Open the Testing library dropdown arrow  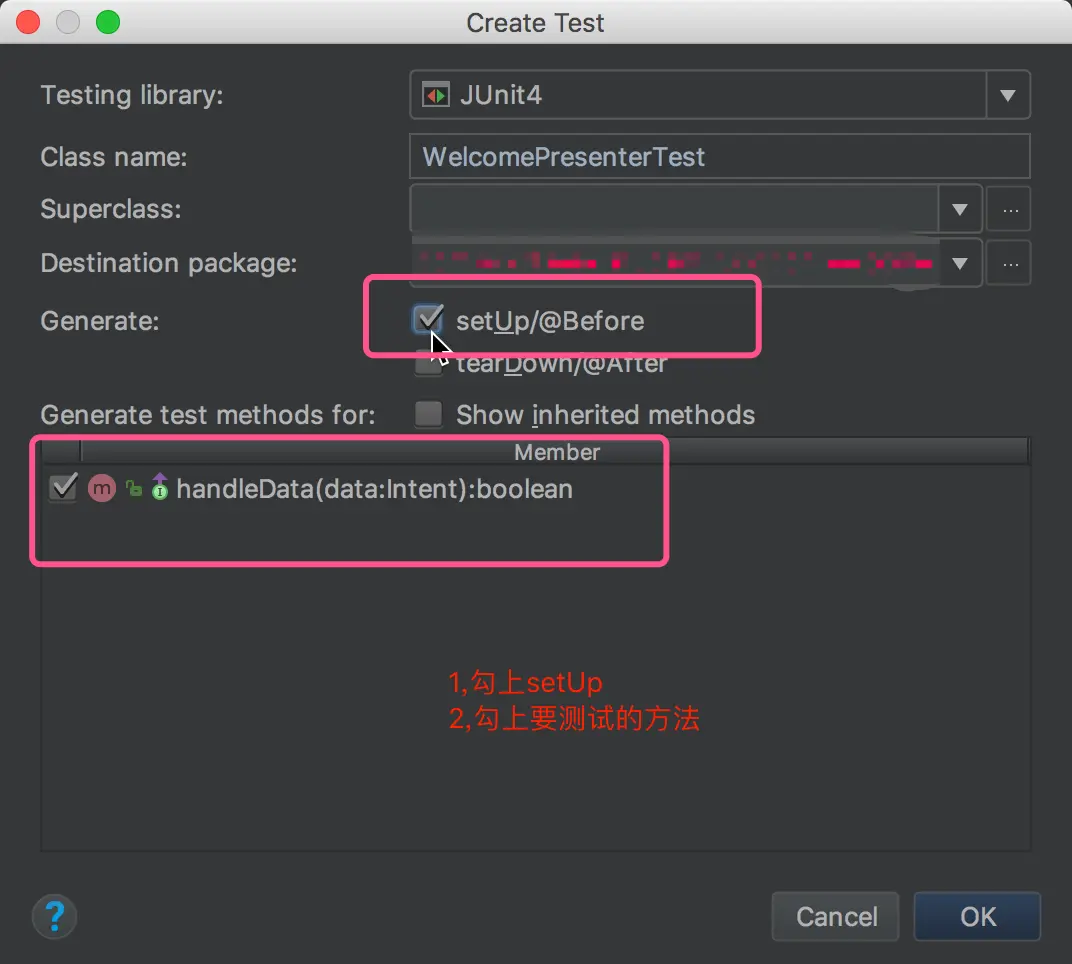[1007, 94]
